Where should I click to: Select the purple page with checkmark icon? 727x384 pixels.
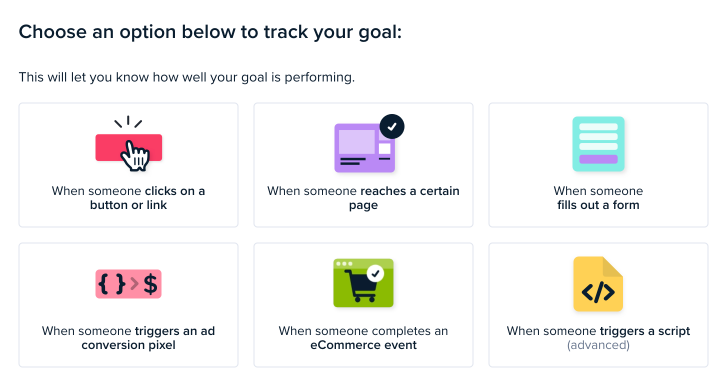(369, 144)
